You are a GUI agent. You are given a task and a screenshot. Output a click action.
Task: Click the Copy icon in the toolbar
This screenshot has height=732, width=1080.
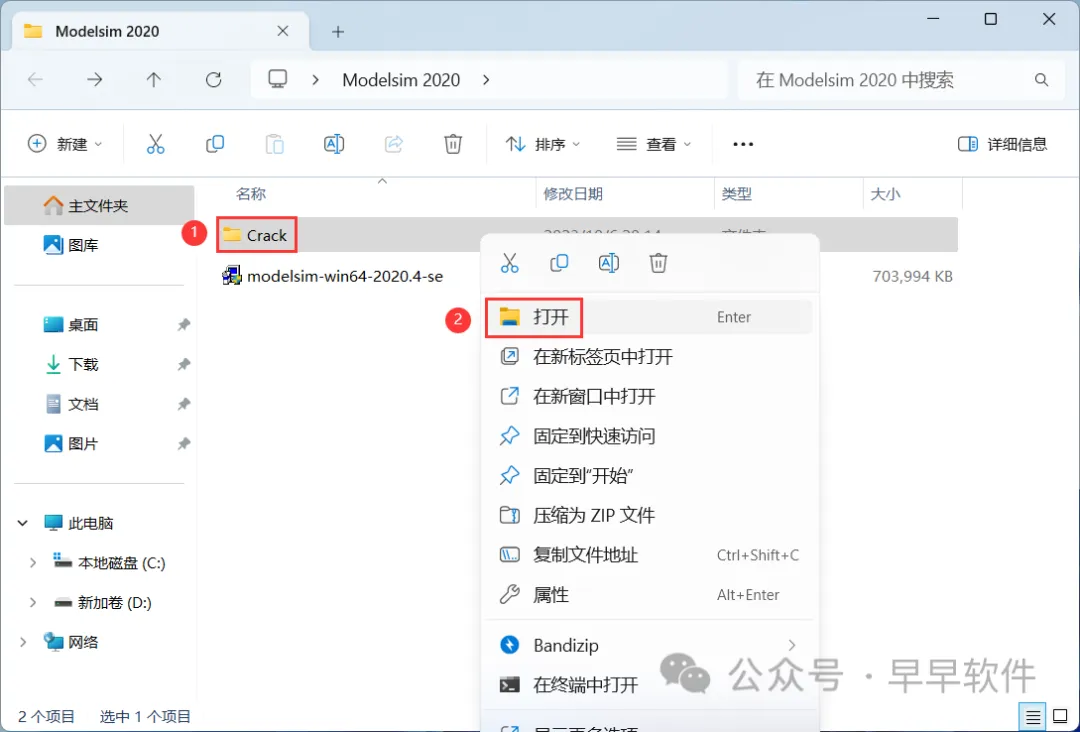point(215,144)
